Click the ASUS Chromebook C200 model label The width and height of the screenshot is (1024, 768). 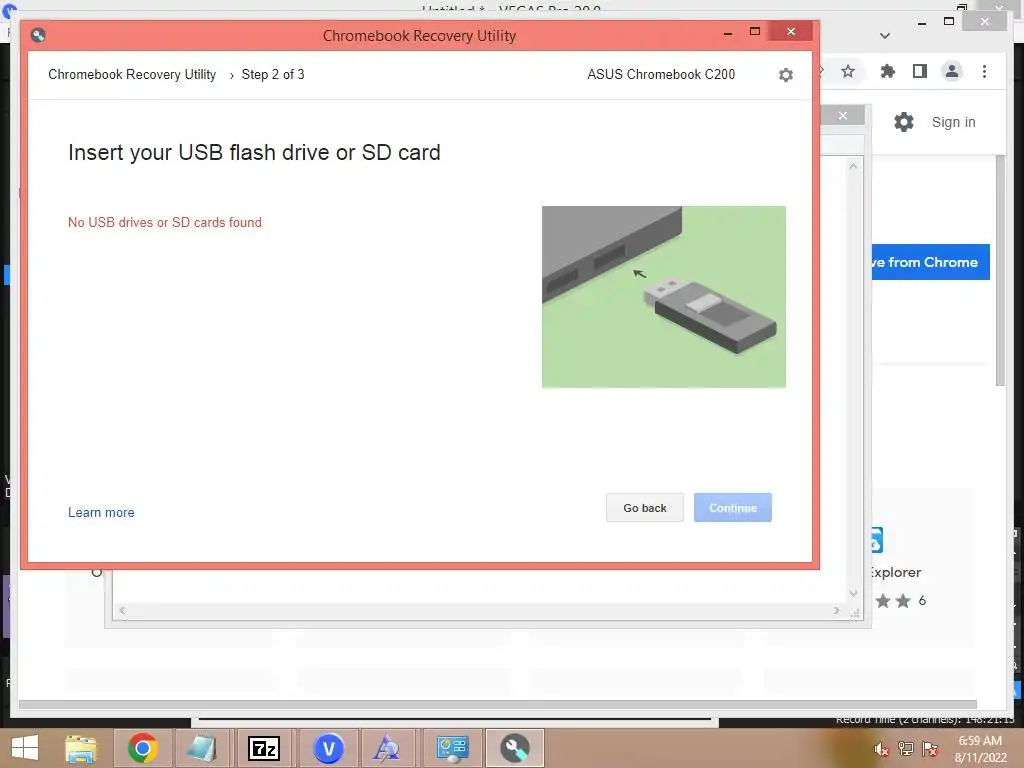(x=661, y=74)
